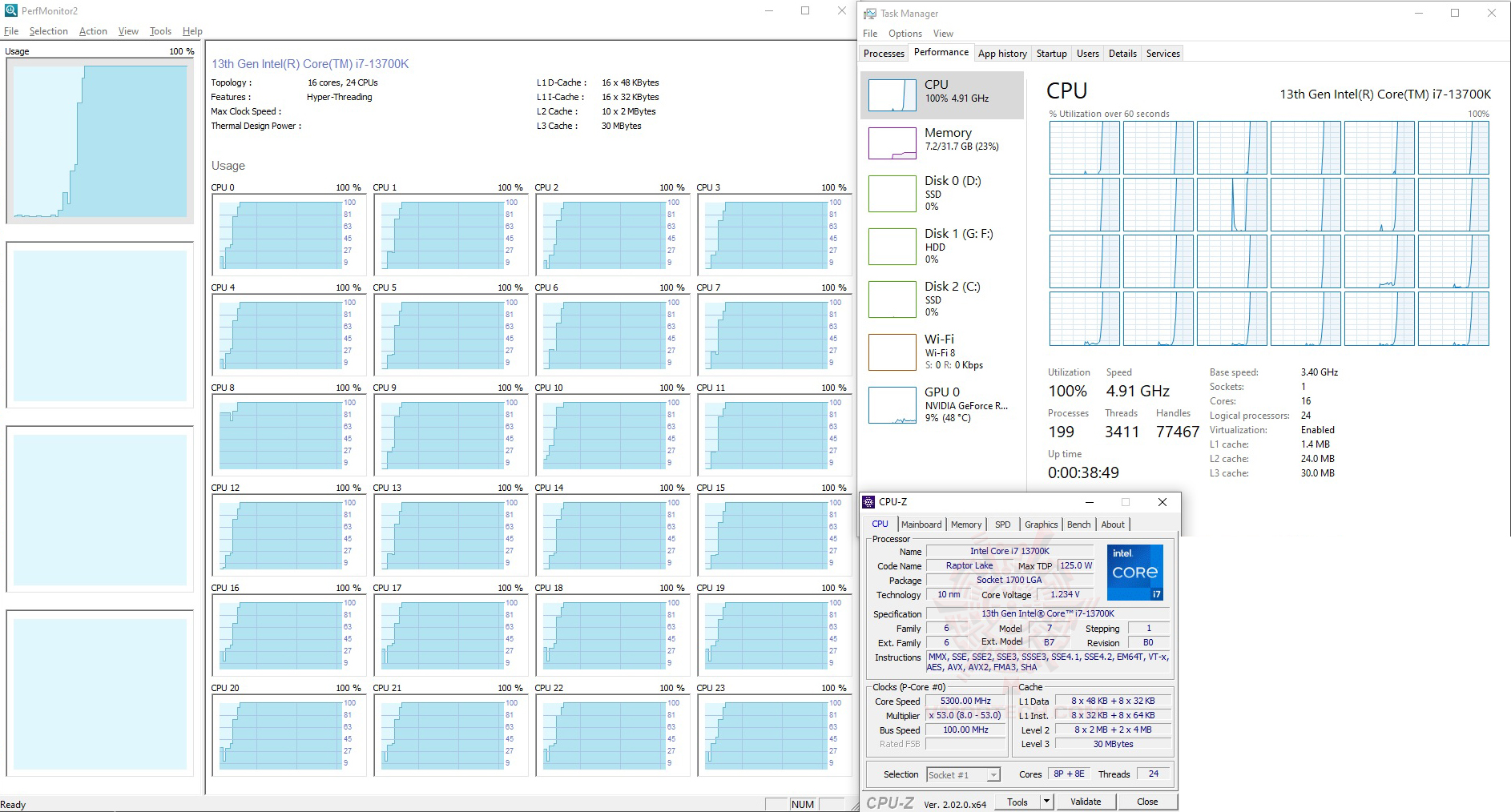Click the CPU 23 usage graph in PerfMonitor2
Viewport: 1511px width, 812px height.
coord(774,735)
